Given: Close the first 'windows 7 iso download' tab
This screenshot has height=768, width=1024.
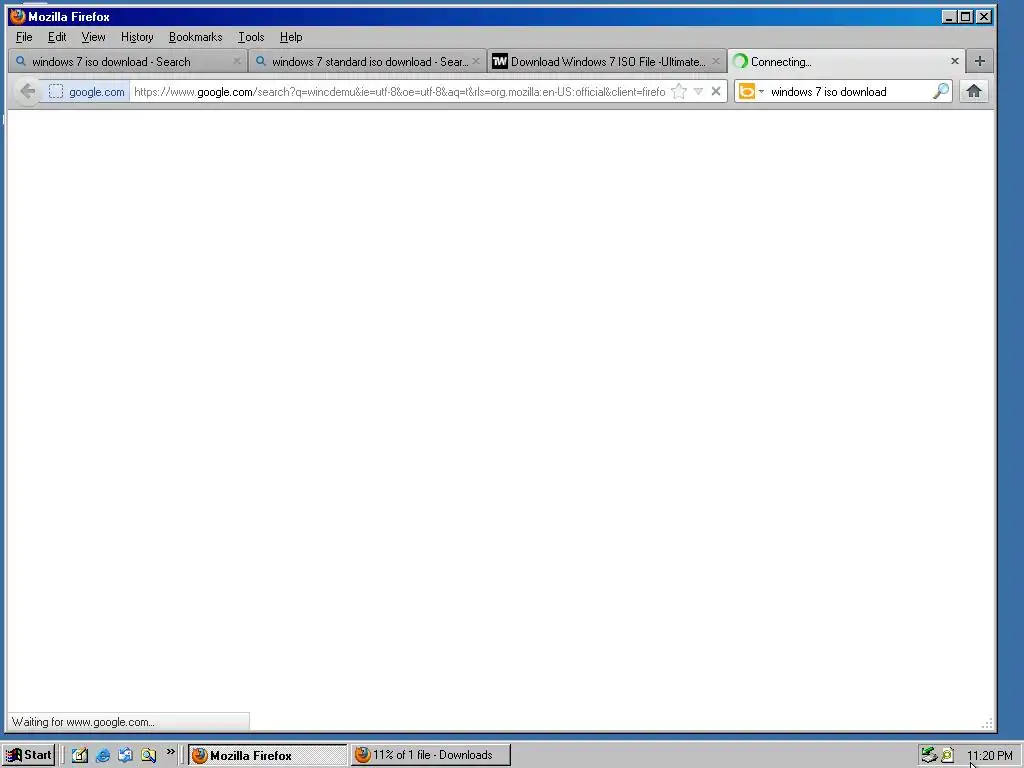Looking at the screenshot, I should pos(237,61).
